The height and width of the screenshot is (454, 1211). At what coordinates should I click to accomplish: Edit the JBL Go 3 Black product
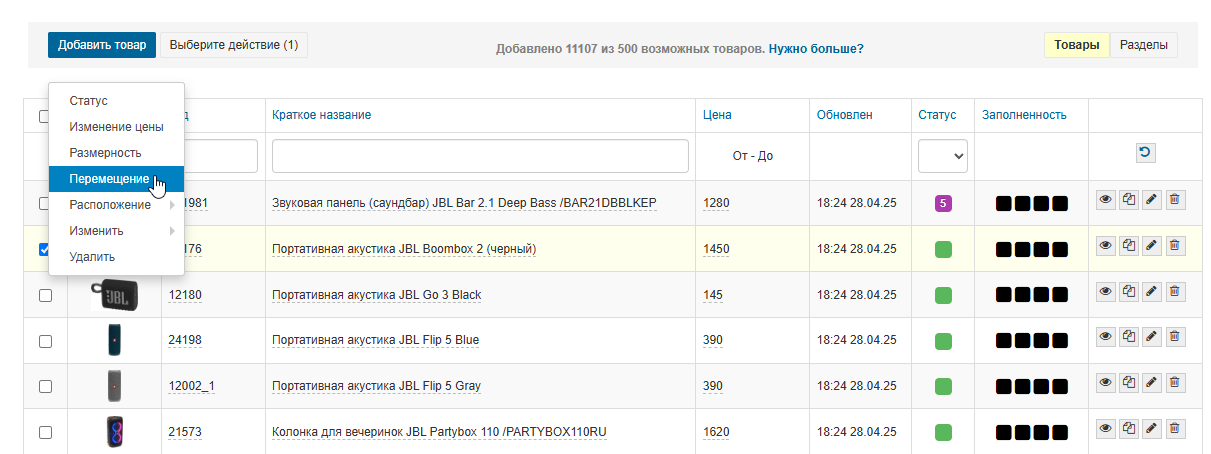1152,291
